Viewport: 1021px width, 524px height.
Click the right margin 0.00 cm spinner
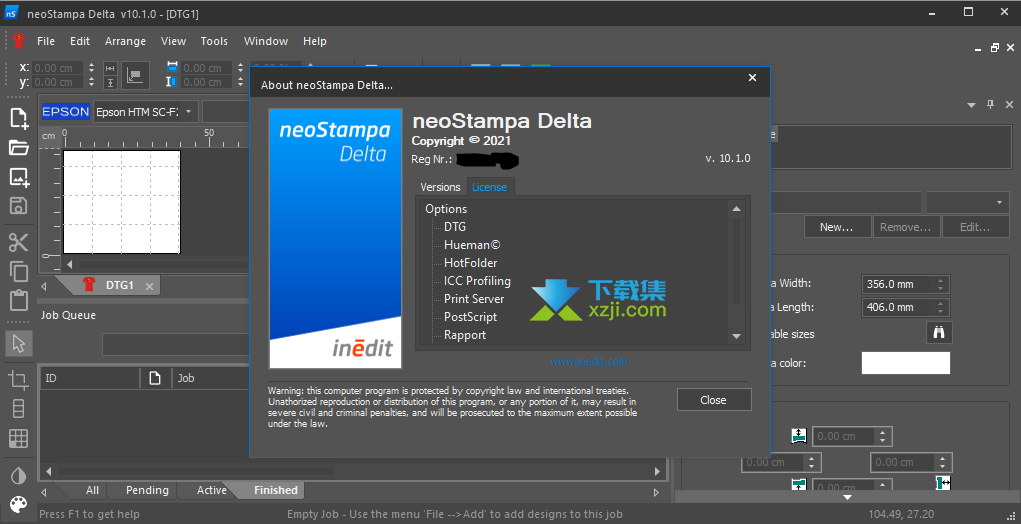pos(942,462)
